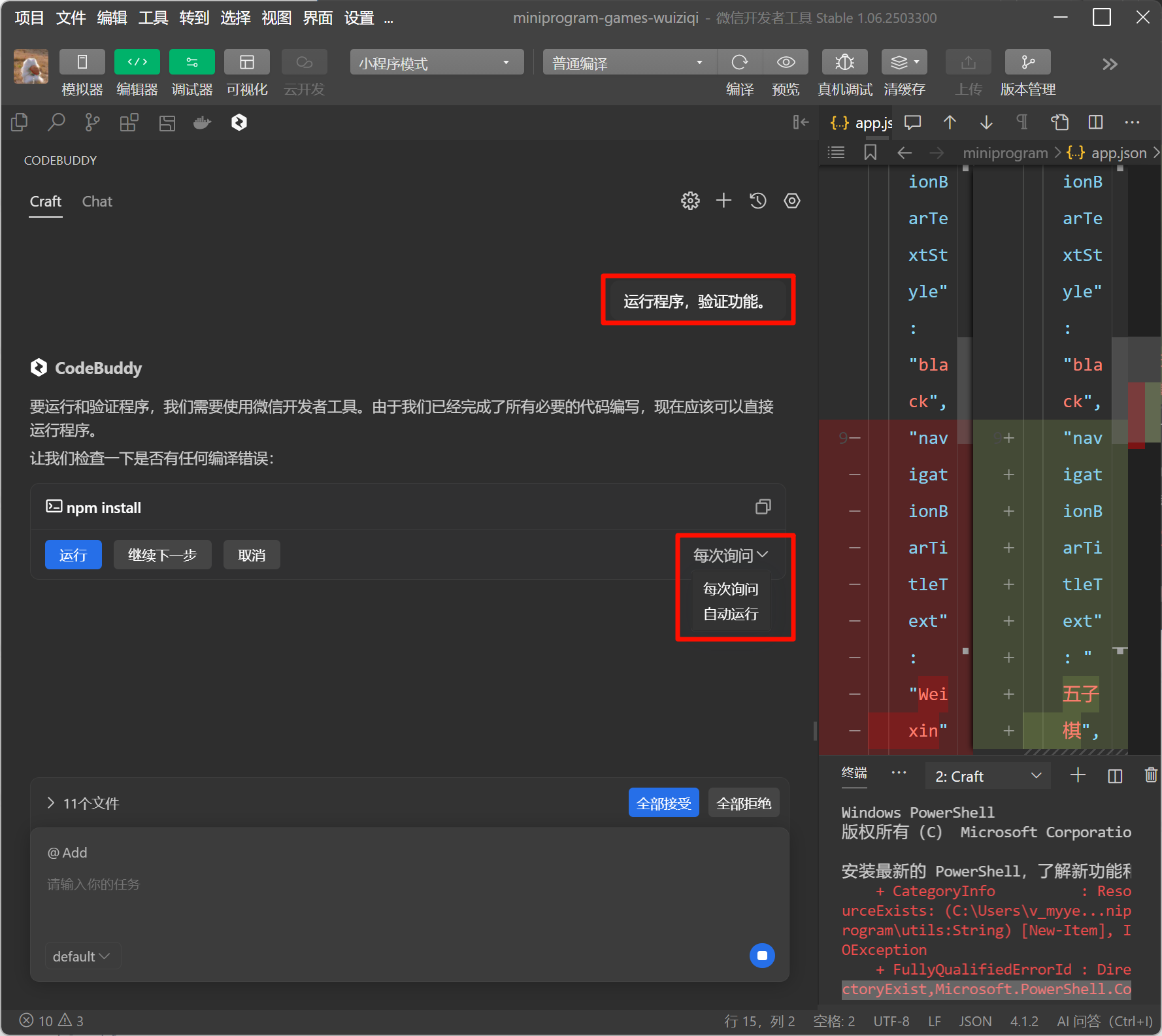The image size is (1162, 1036).
Task: Toggle the debugger panel button
Action: point(191,62)
